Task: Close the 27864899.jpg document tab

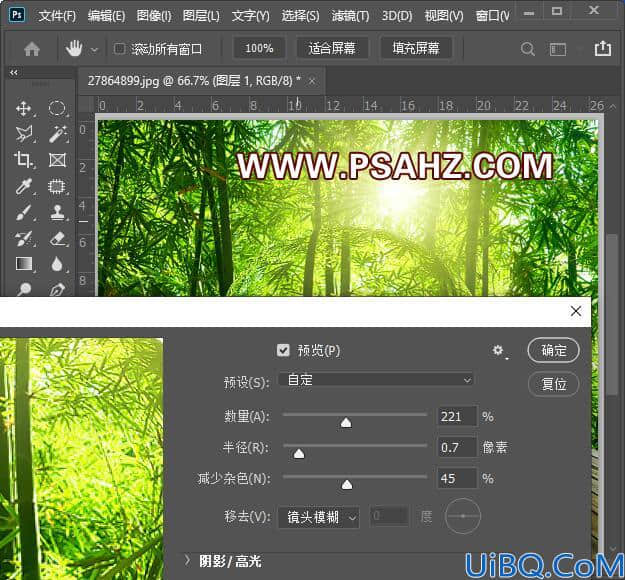Action: [x=312, y=81]
